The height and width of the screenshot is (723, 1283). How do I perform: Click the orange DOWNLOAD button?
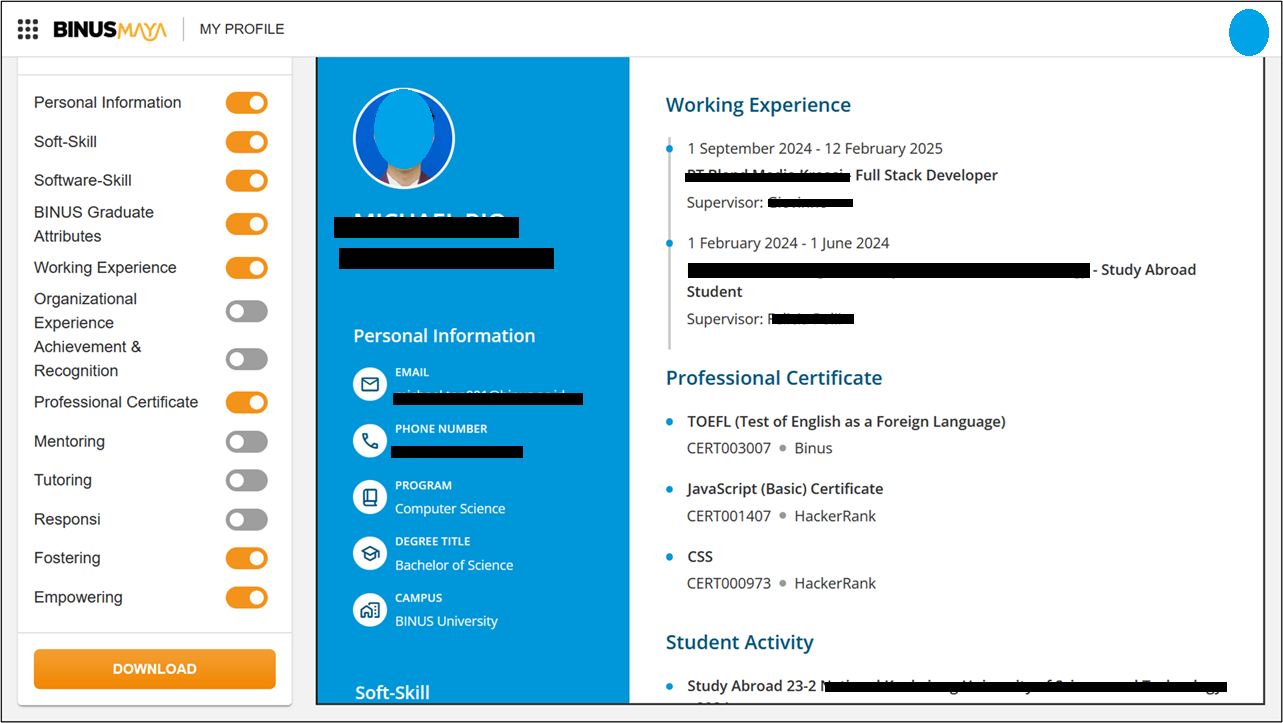pyautogui.click(x=155, y=669)
